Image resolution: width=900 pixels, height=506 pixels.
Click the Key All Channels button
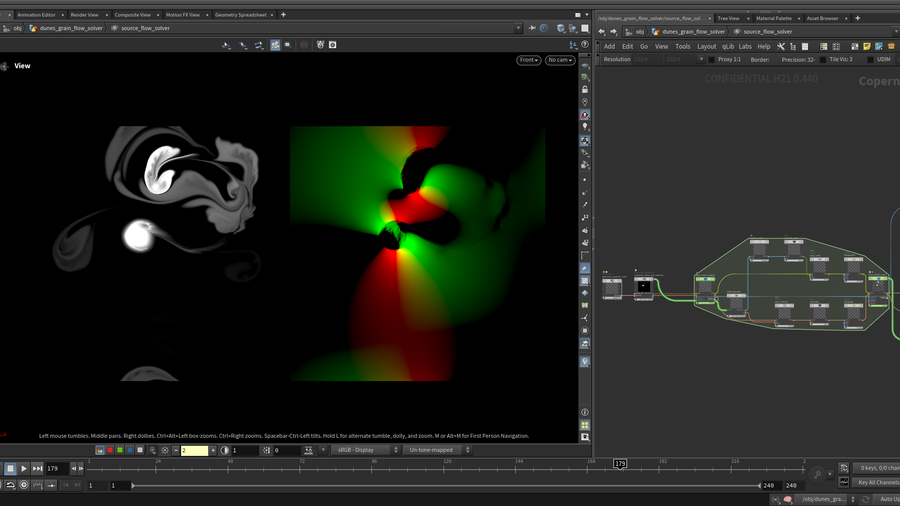[x=877, y=482]
